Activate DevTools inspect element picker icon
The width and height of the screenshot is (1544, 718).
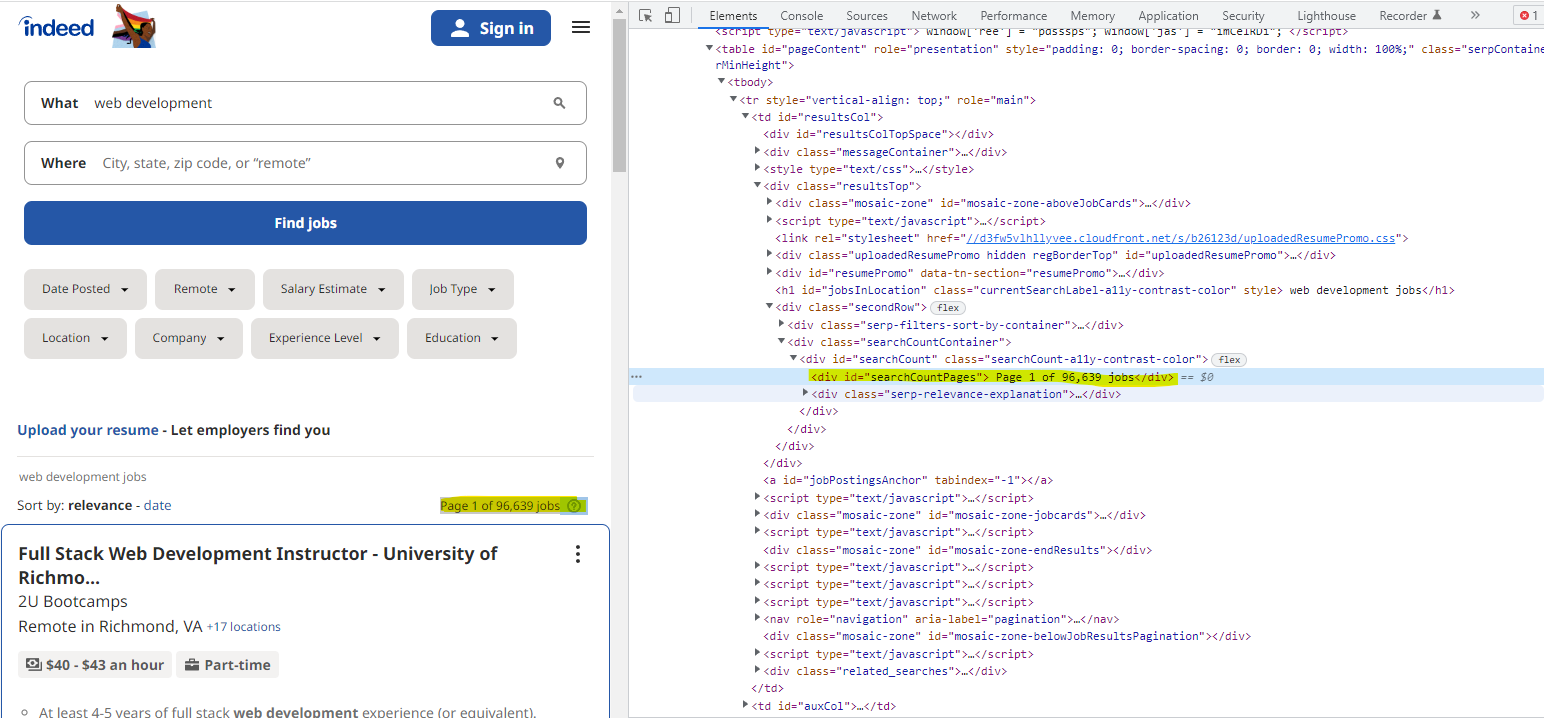click(x=646, y=15)
